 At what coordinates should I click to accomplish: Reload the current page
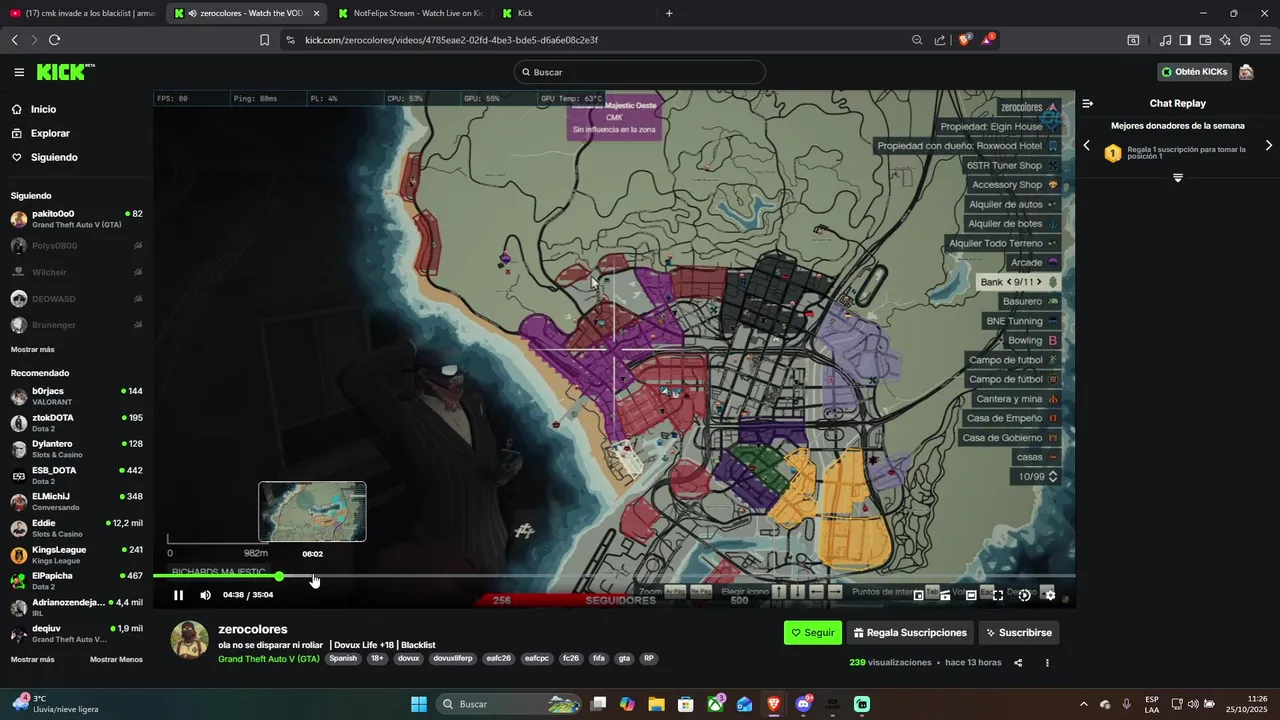54,40
